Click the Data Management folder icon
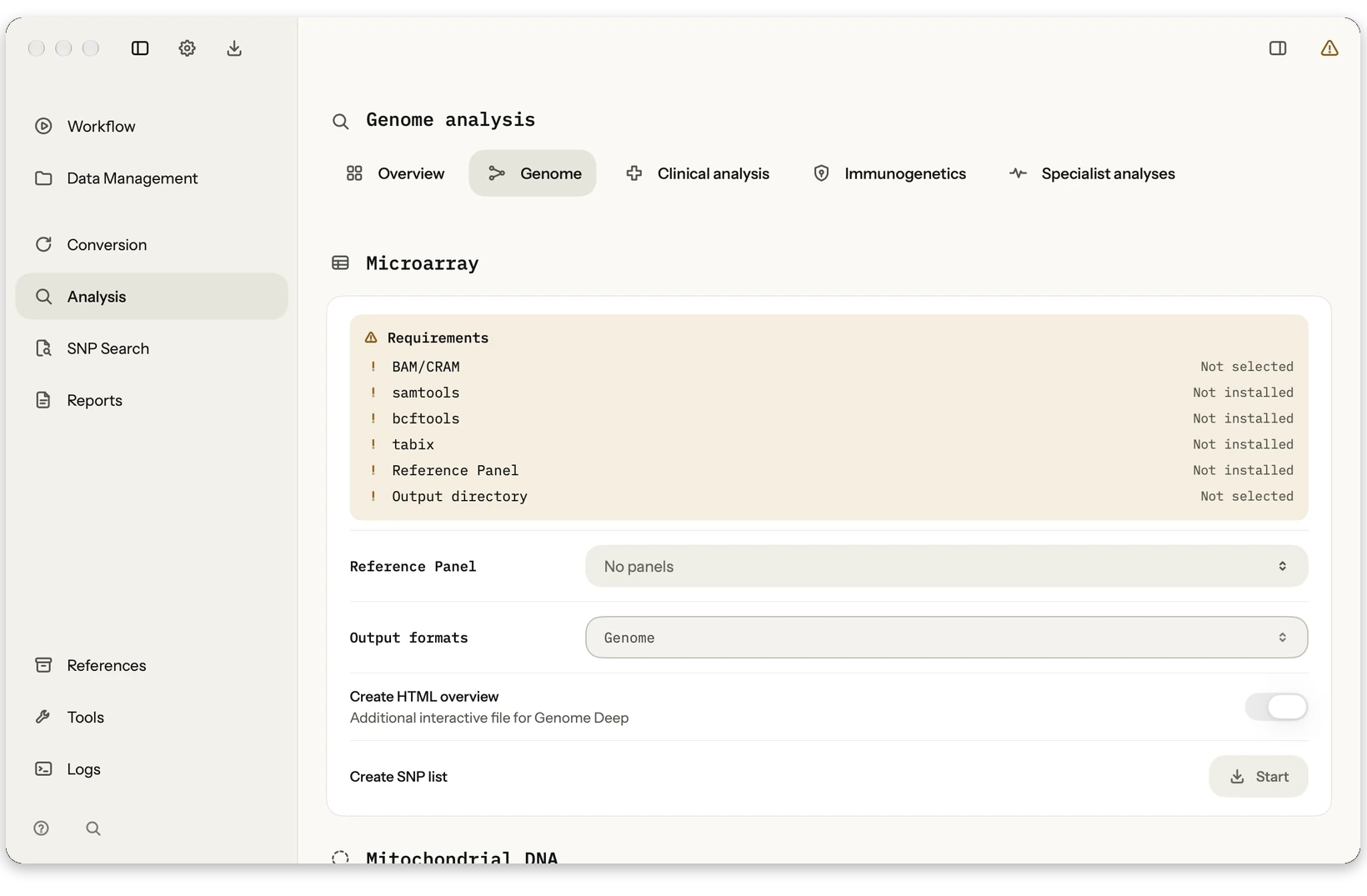This screenshot has width=1367, height=896. (x=43, y=178)
